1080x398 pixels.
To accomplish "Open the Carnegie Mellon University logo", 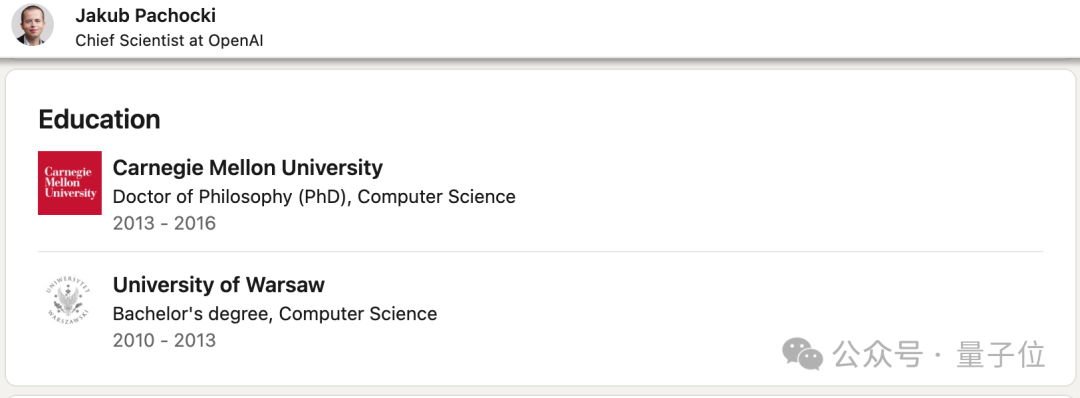I will coord(70,183).
